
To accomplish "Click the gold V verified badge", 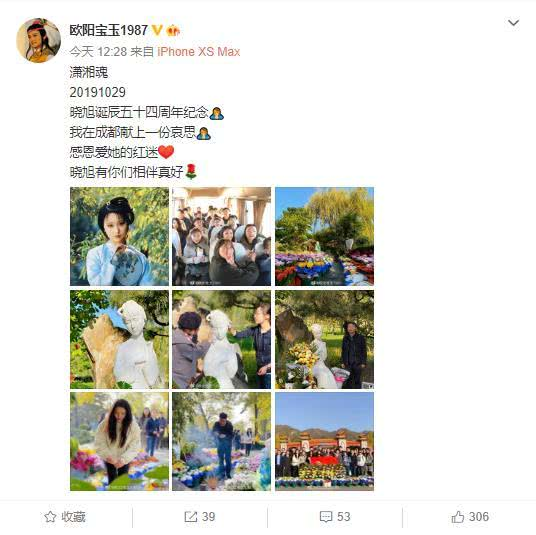I will tap(157, 30).
